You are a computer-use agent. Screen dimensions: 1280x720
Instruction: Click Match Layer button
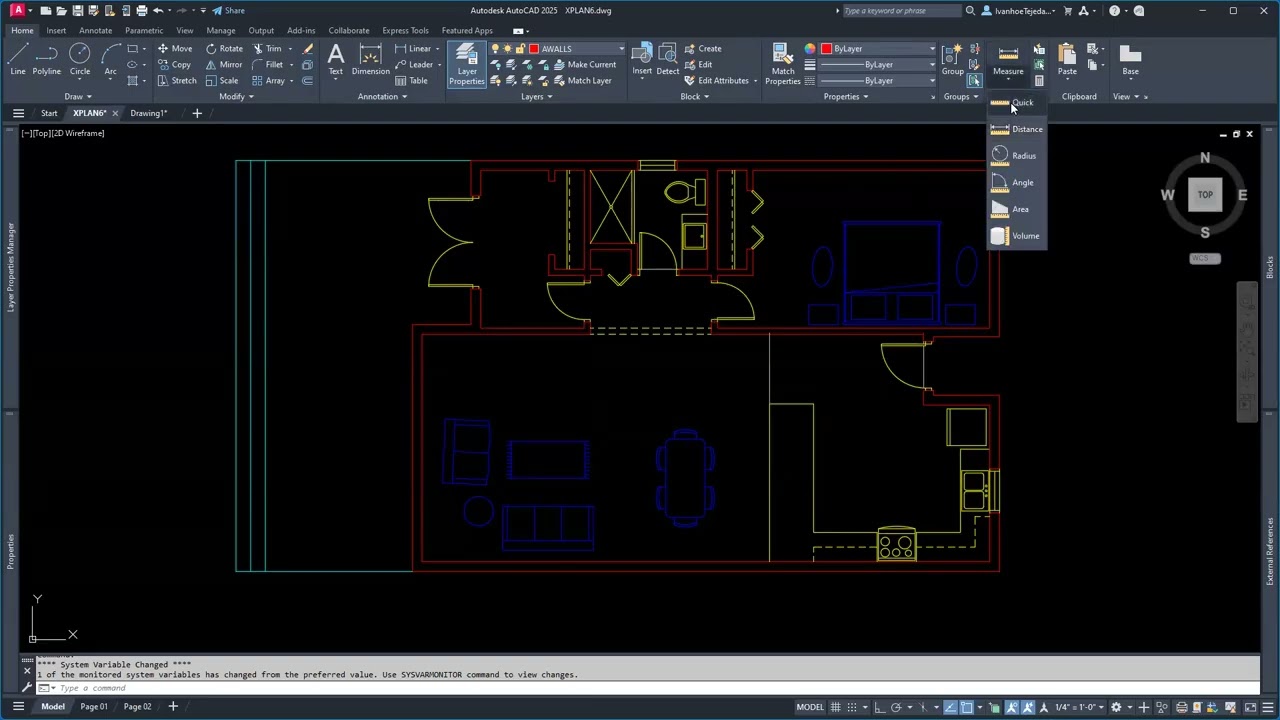coord(581,81)
